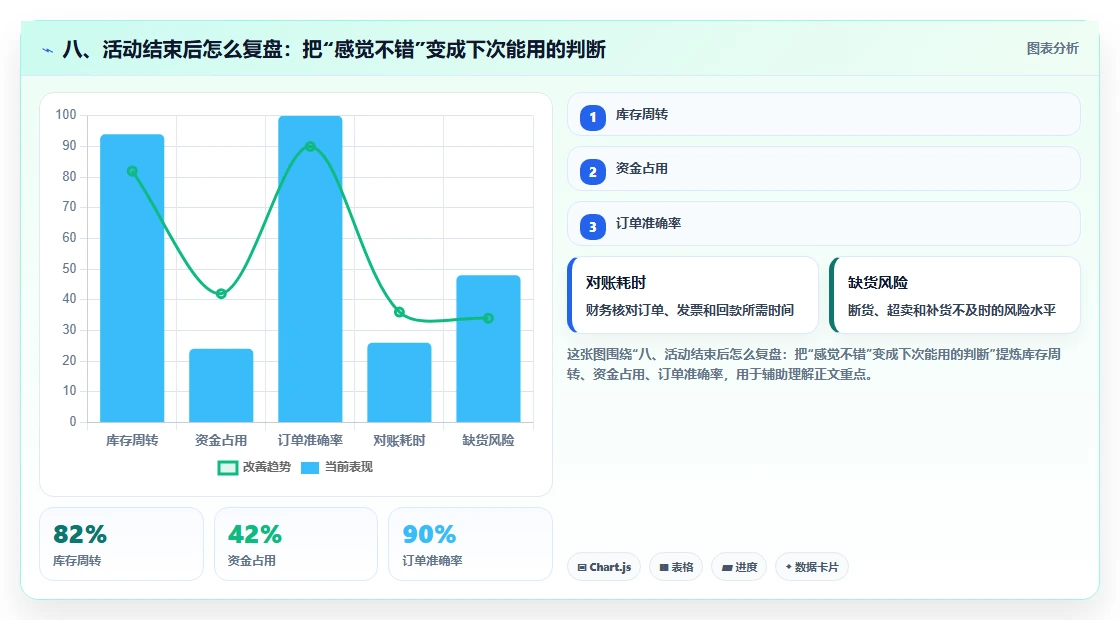
Task: Click the 库存周转 blue bar in chart
Action: pos(132,278)
